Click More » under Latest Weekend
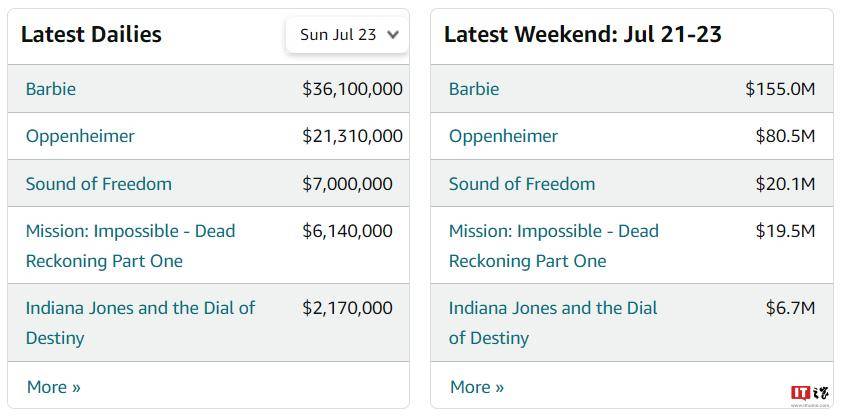 pos(477,387)
